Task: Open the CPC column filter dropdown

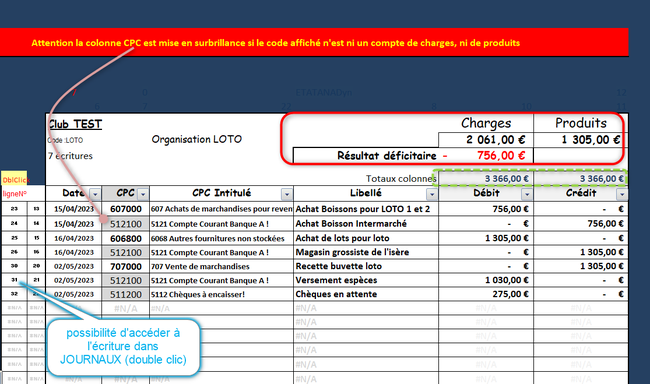Action: (x=143, y=194)
